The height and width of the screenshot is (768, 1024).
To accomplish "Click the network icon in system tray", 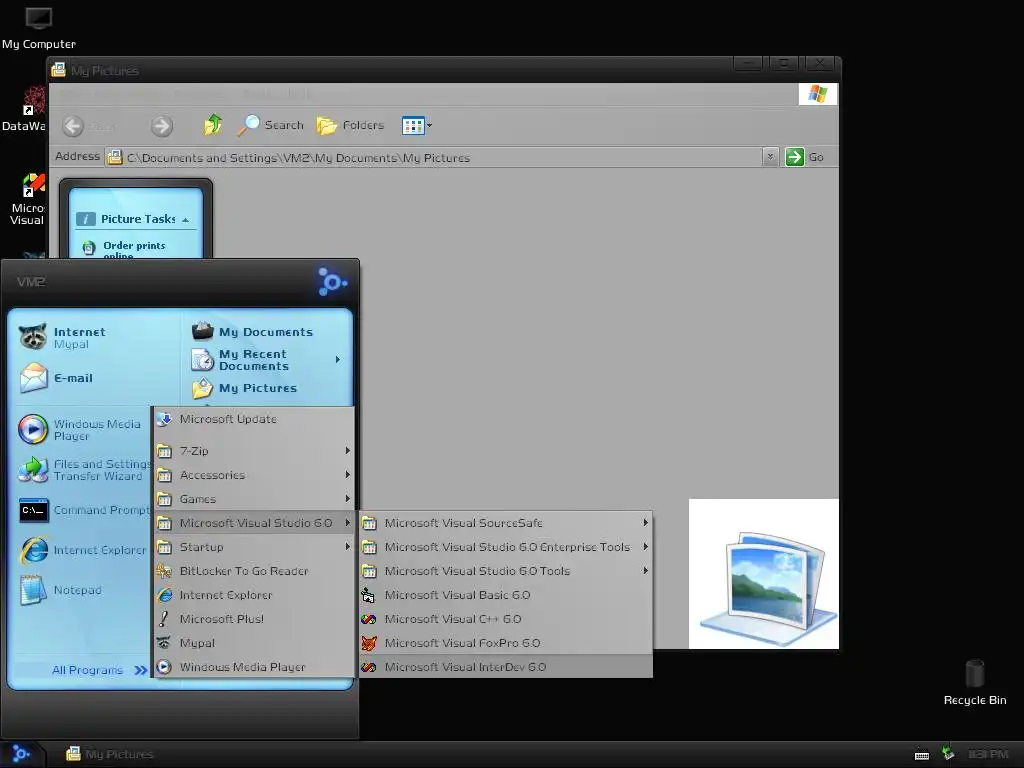I will pyautogui.click(x=948, y=754).
